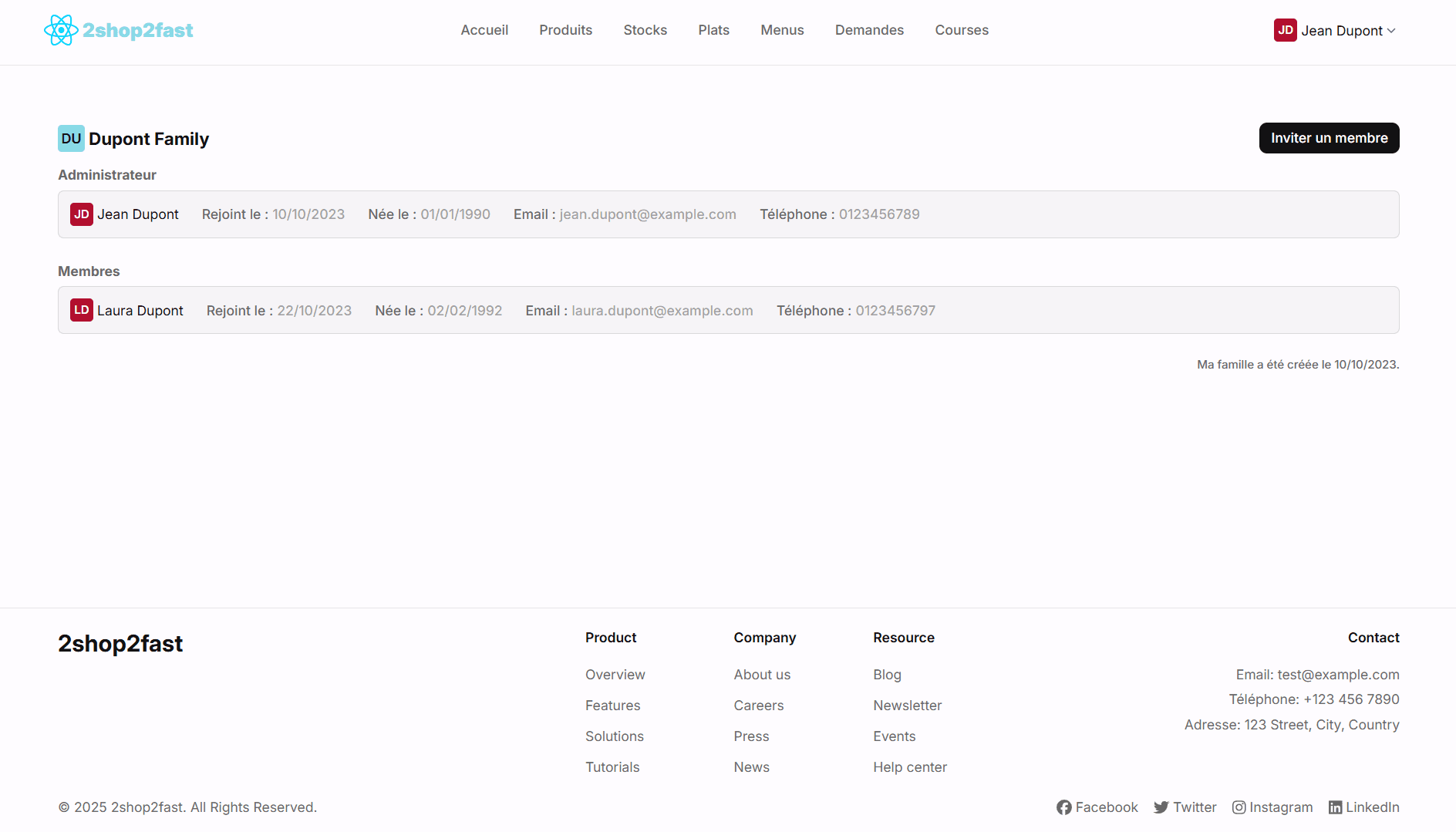The height and width of the screenshot is (832, 1456).
Task: Open the Demandes menu item
Action: [x=869, y=30]
